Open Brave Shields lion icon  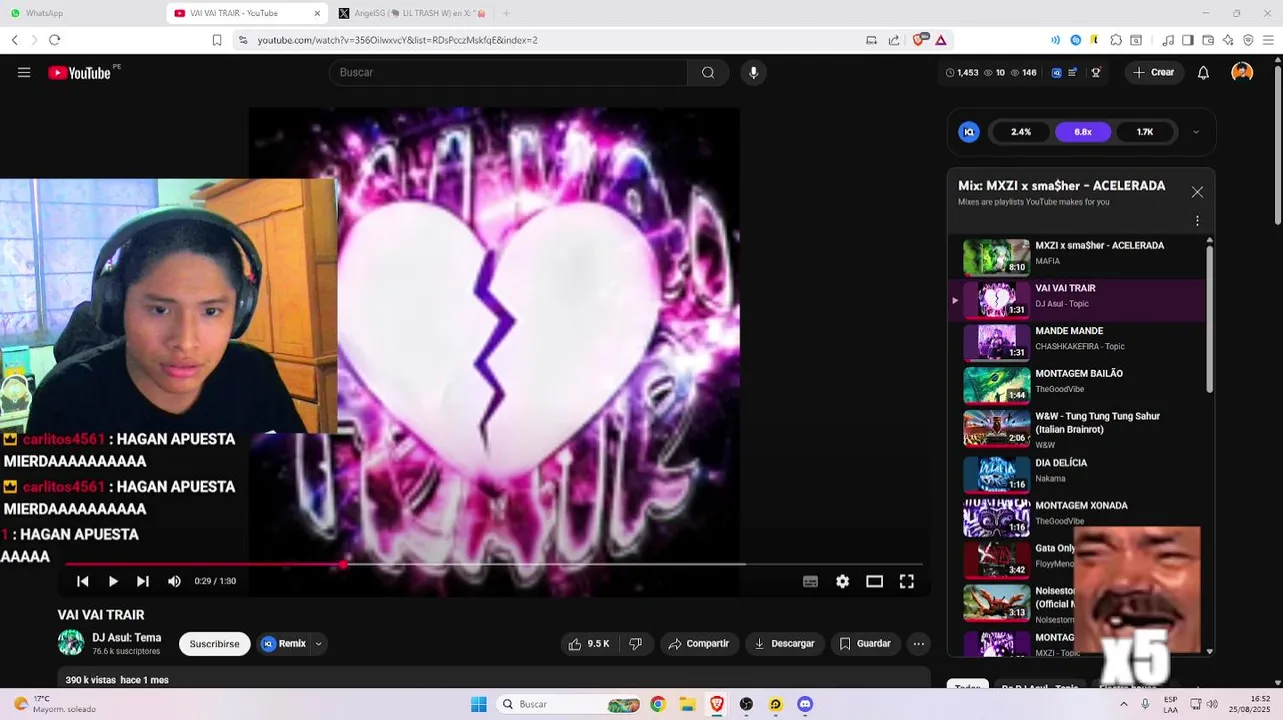tap(918, 40)
